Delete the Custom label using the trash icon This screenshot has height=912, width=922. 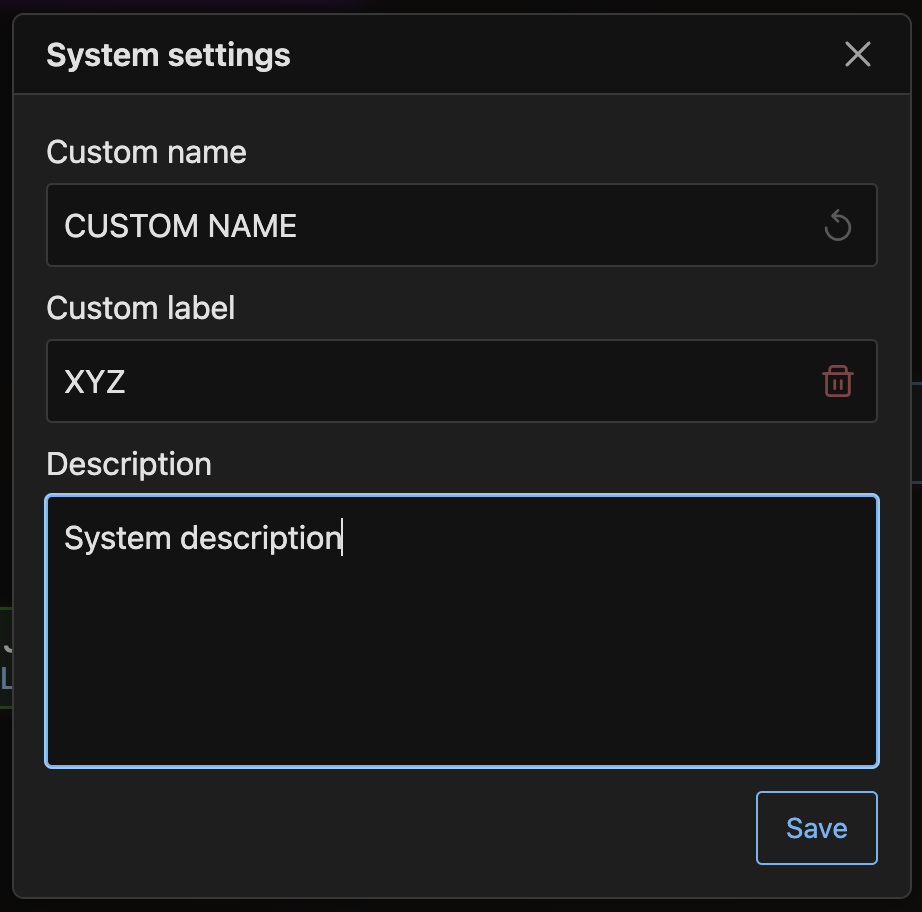click(x=838, y=381)
